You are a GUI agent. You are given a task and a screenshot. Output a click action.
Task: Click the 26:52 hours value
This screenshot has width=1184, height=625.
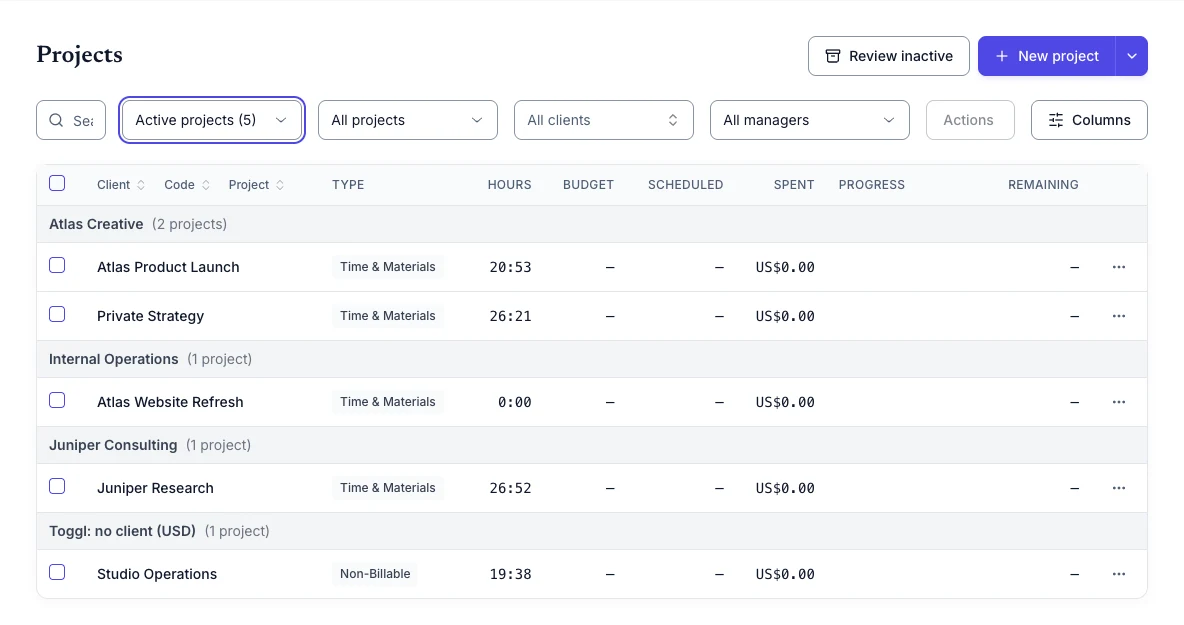pos(510,488)
